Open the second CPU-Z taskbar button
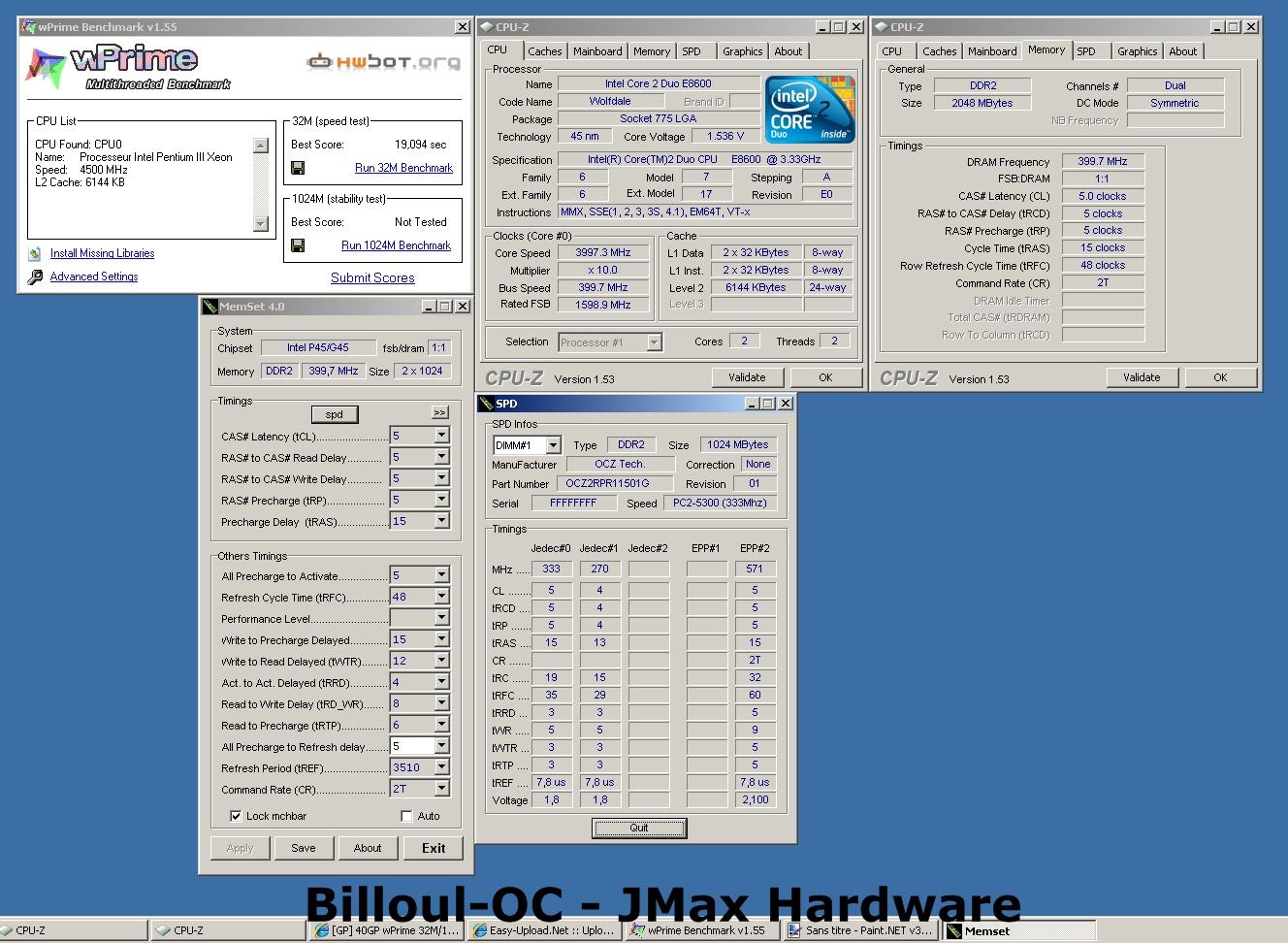1288x943 pixels. [x=229, y=930]
